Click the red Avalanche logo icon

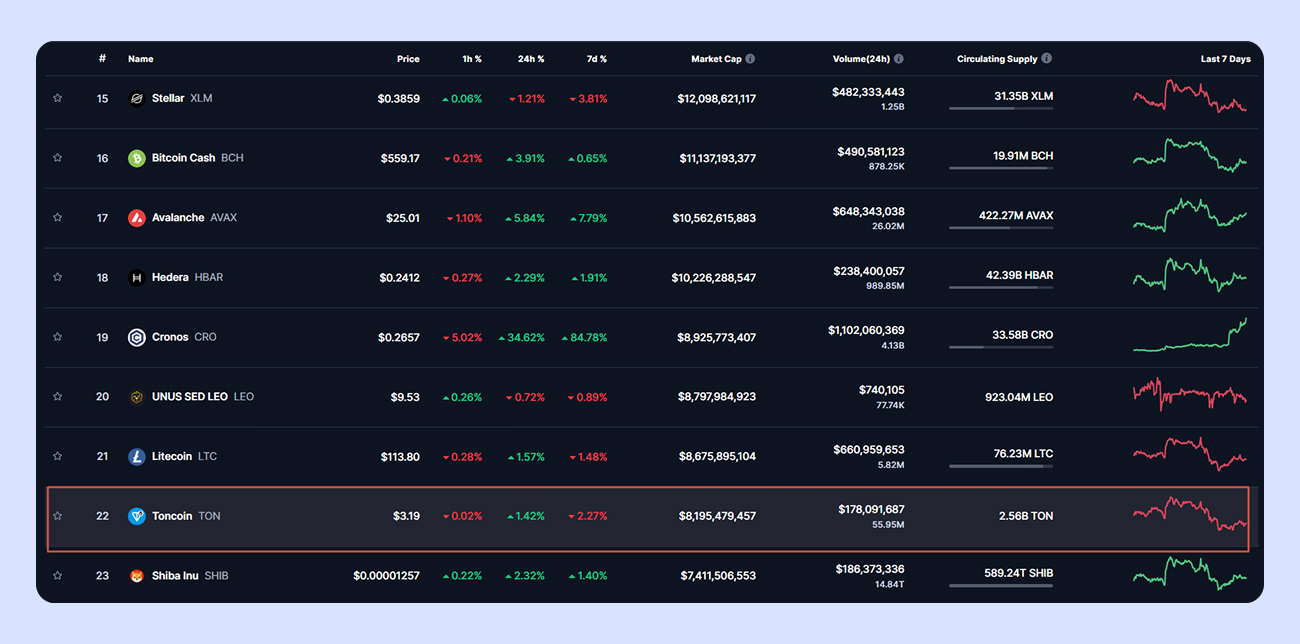click(x=137, y=218)
